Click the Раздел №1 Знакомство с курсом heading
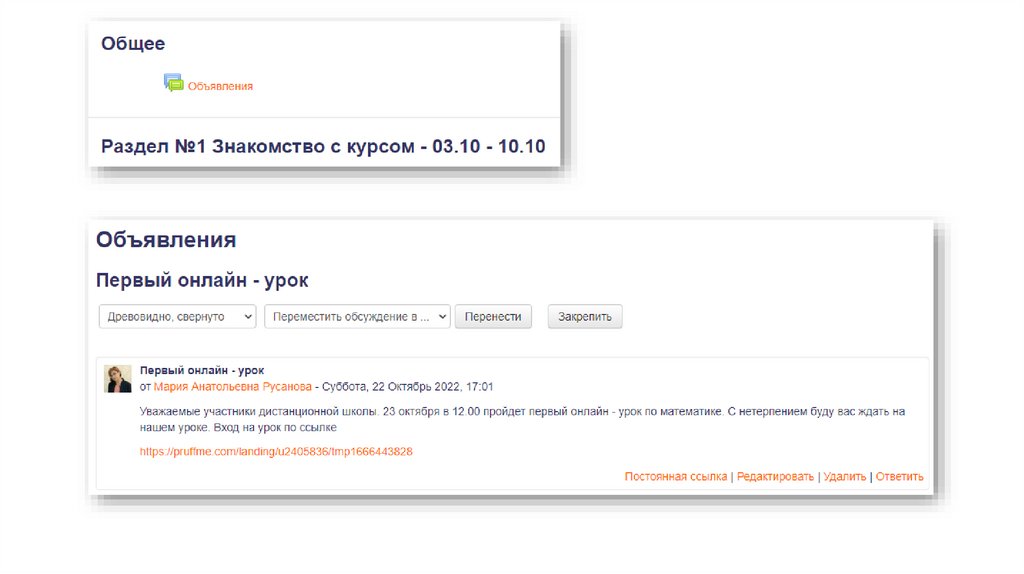 pyautogui.click(x=323, y=146)
